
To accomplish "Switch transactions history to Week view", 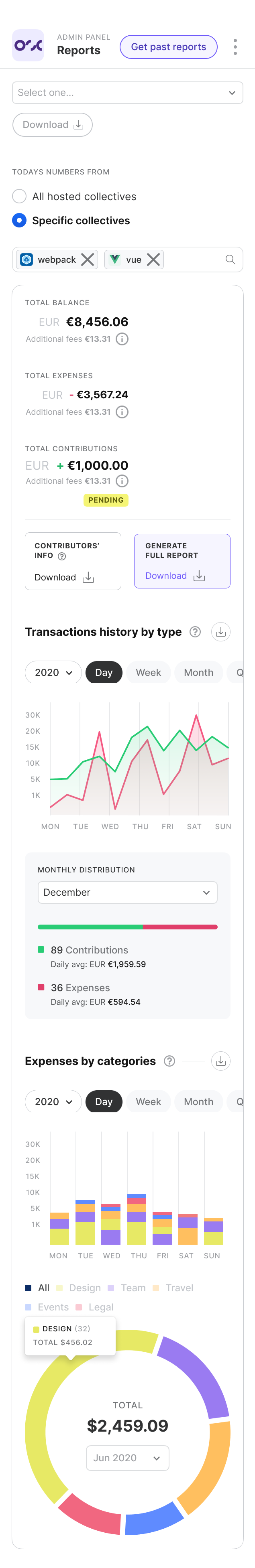I will [x=148, y=672].
